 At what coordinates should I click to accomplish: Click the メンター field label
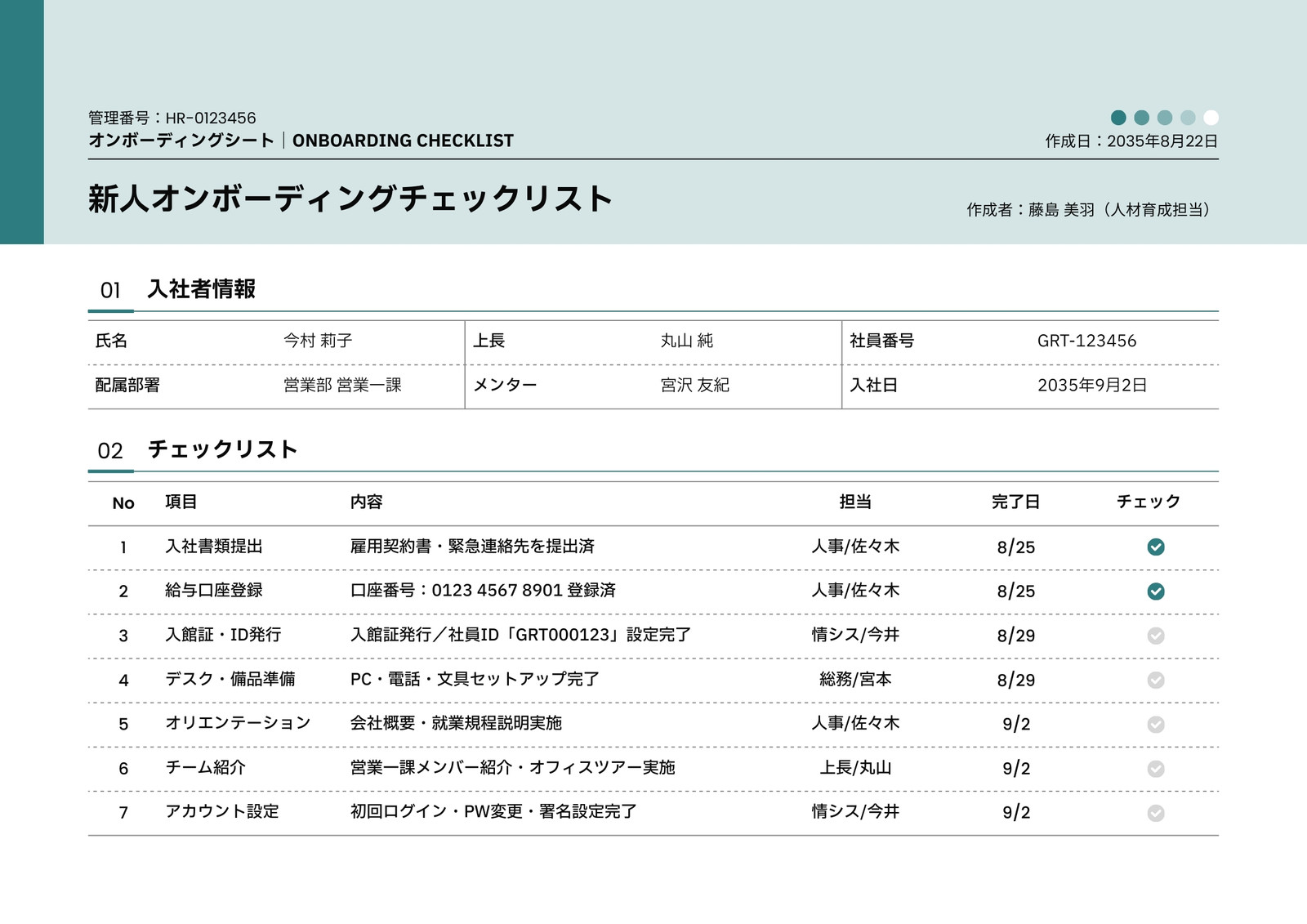(x=505, y=385)
